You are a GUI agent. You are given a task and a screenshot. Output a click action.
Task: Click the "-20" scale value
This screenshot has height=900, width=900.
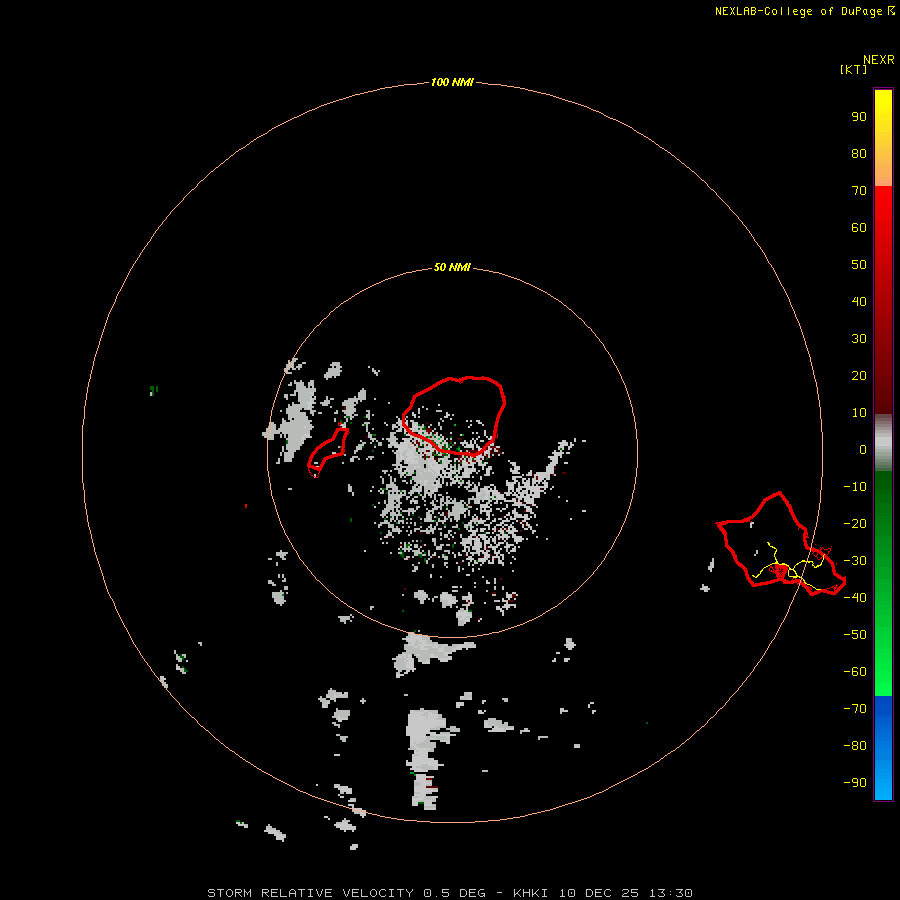[855, 524]
